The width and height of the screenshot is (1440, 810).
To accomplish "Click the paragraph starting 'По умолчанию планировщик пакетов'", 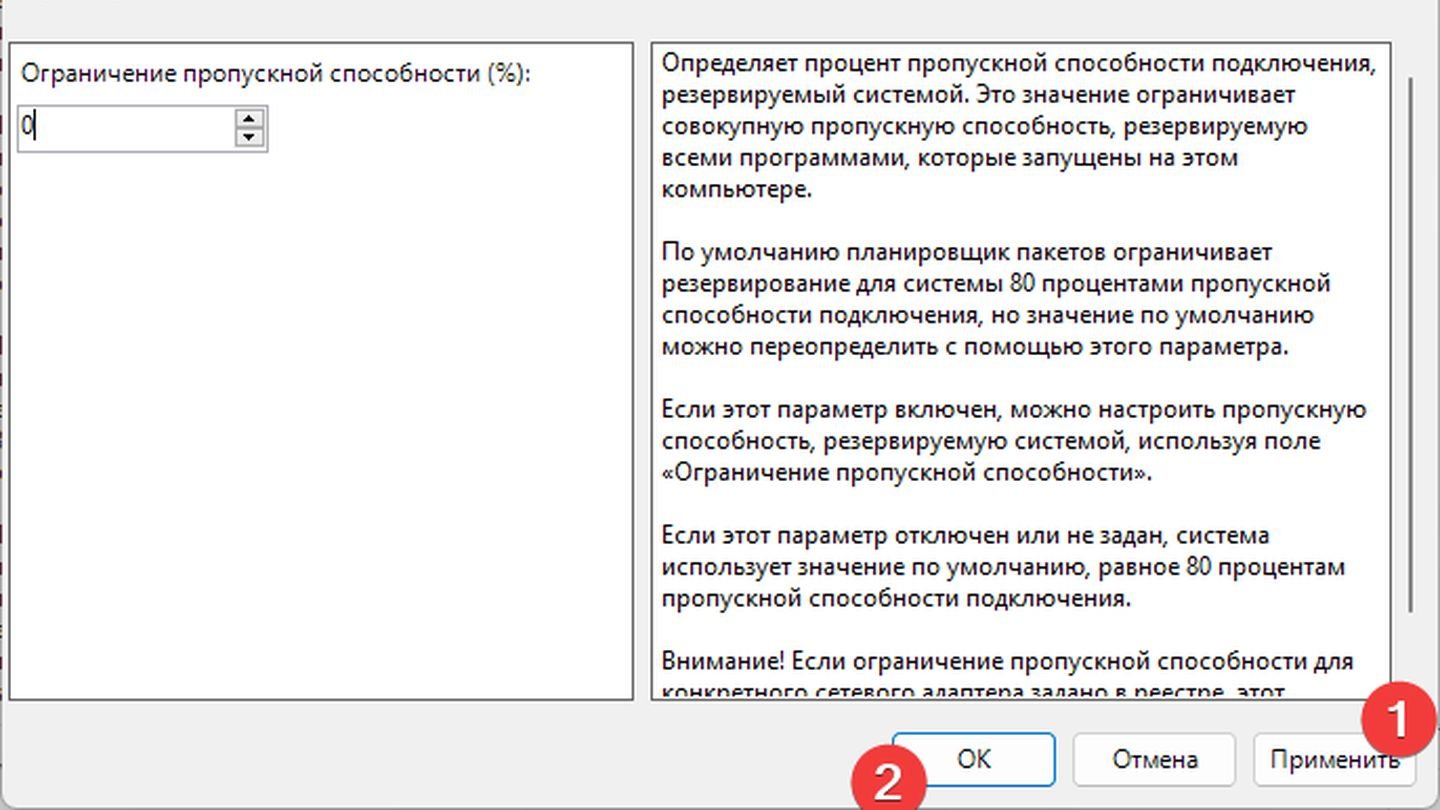I will [996, 299].
